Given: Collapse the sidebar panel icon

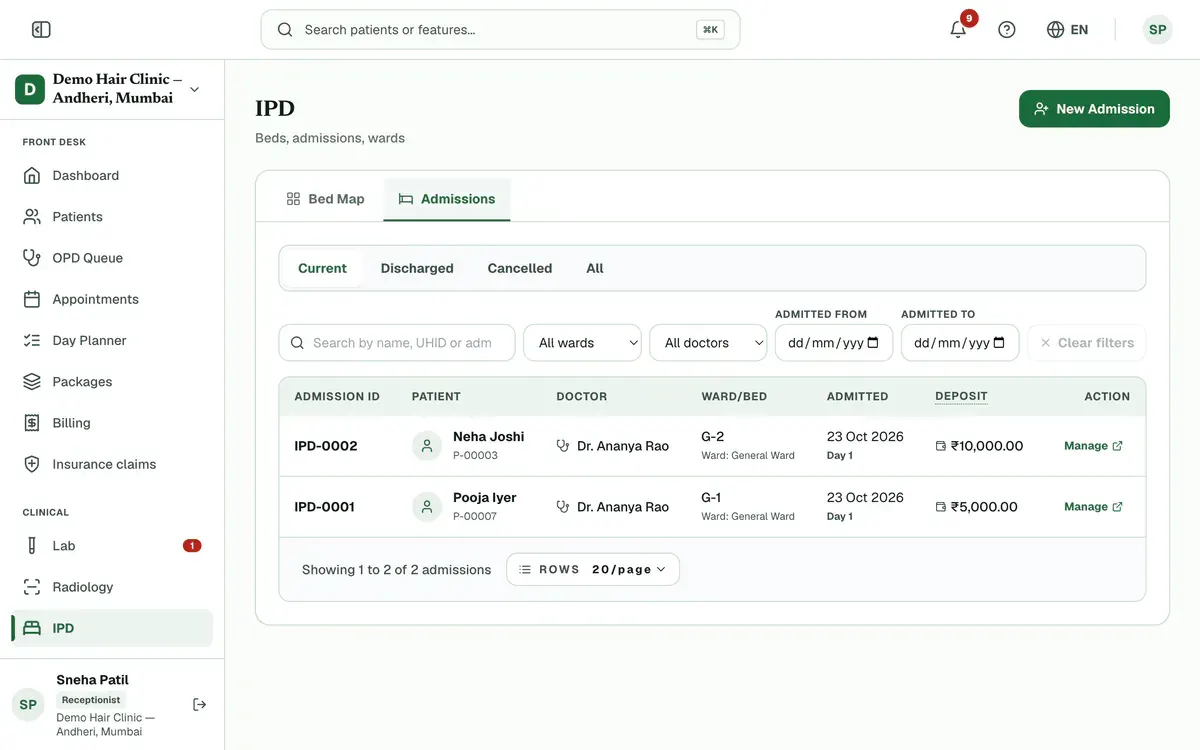Looking at the screenshot, I should [x=41, y=30].
